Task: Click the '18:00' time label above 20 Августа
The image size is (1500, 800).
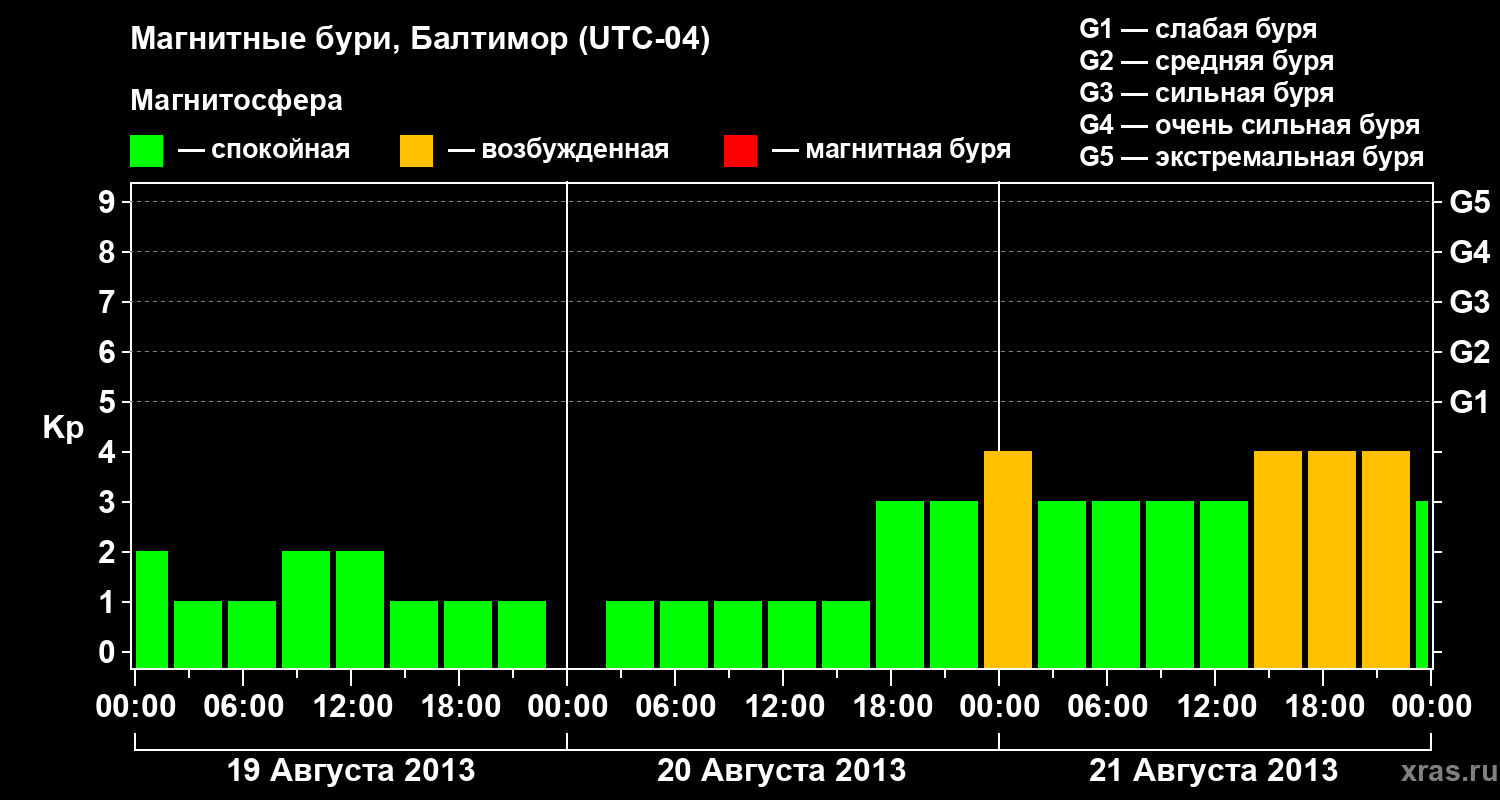Action: click(x=891, y=707)
